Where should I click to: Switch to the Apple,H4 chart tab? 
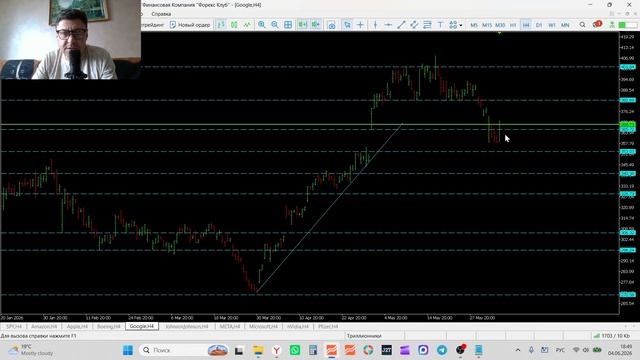pyautogui.click(x=77, y=327)
